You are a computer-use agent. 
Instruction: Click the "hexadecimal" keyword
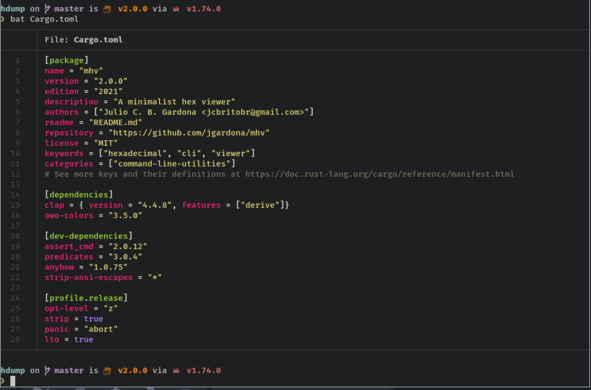[135, 153]
